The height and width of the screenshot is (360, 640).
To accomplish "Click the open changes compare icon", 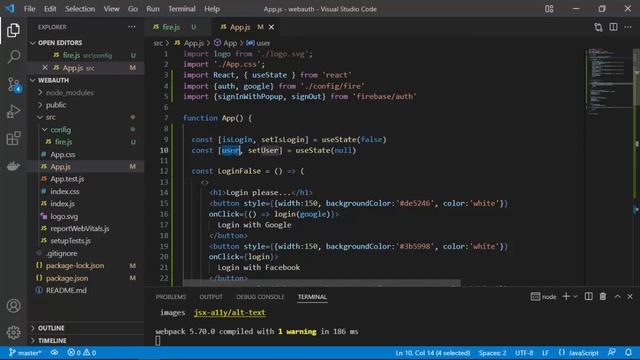I will pos(598,27).
